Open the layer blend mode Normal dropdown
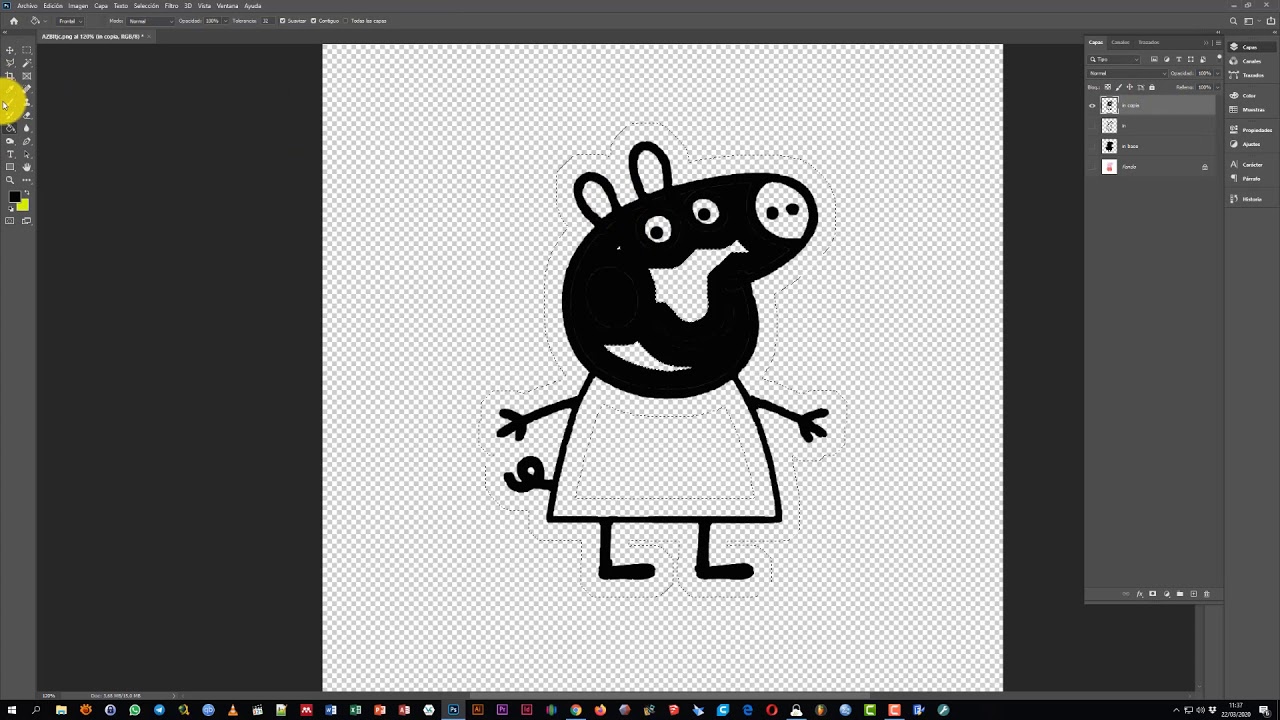Image resolution: width=1280 pixels, height=720 pixels. pos(1127,73)
